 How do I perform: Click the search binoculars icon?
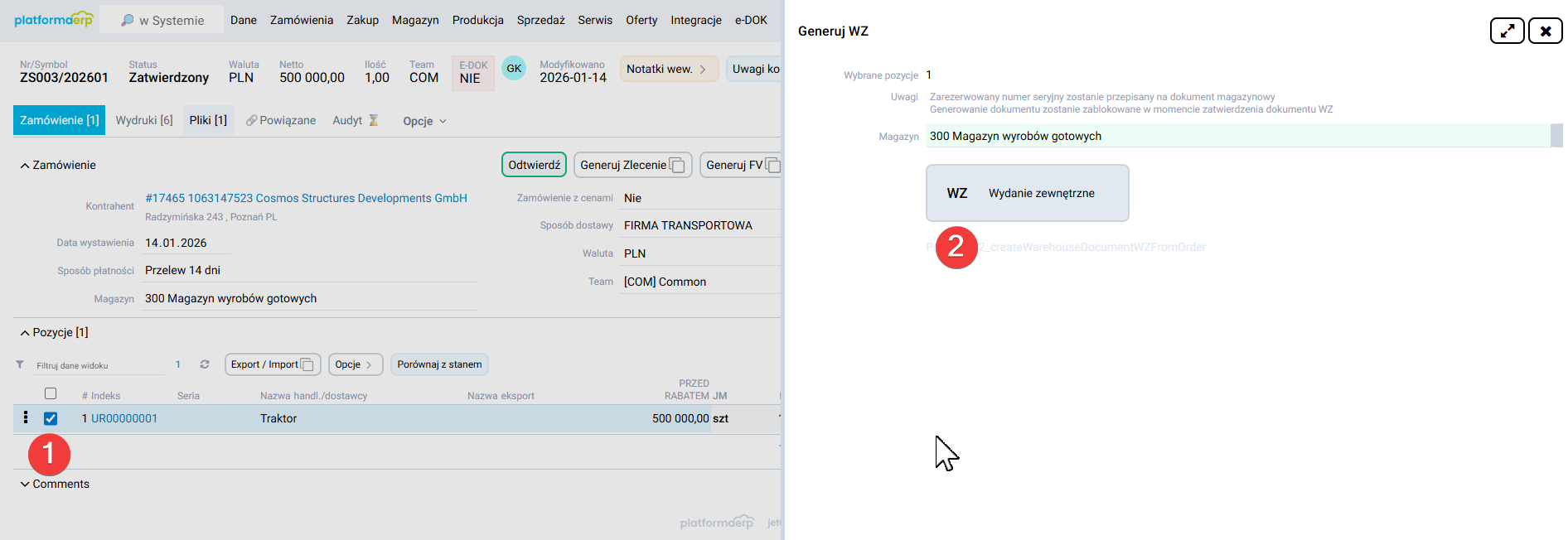[x=127, y=20]
